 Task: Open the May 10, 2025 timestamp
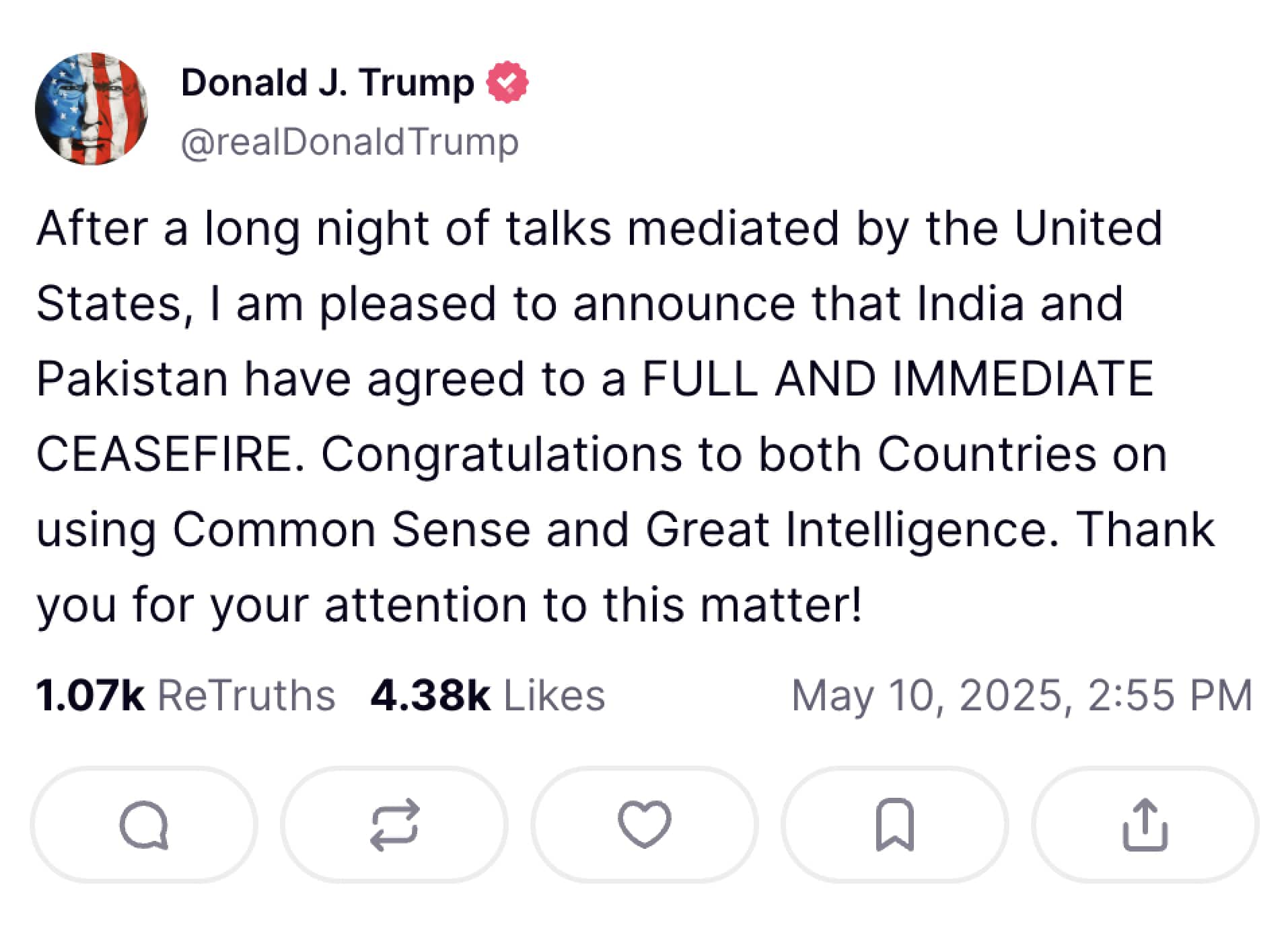pyautogui.click(x=1022, y=695)
